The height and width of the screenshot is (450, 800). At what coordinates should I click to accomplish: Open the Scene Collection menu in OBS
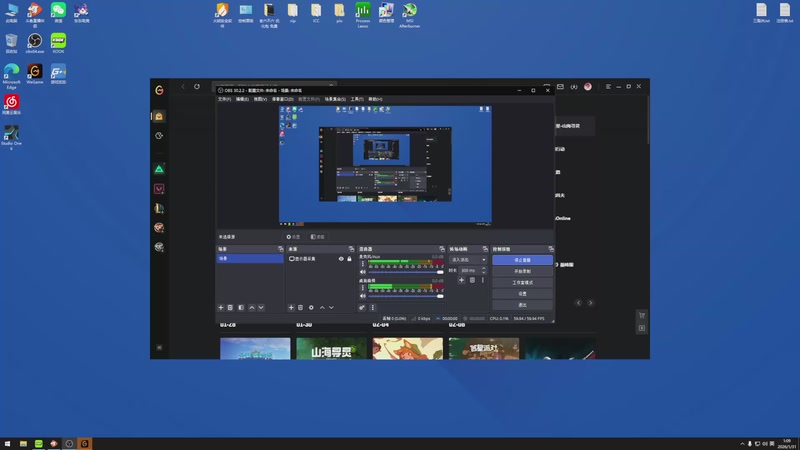[x=335, y=99]
